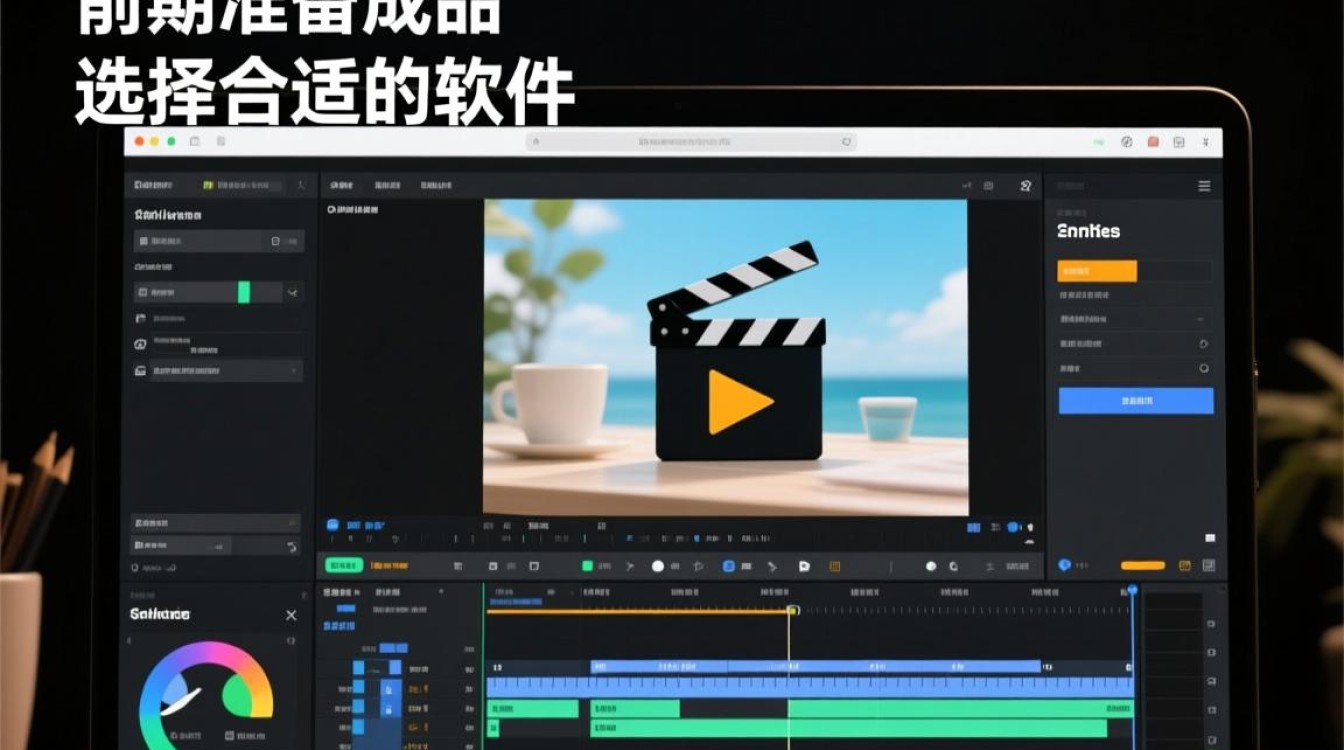Click the curved arrow icon at the left panel's bottom
Viewport: 1344px width, 750px height.
point(292,547)
